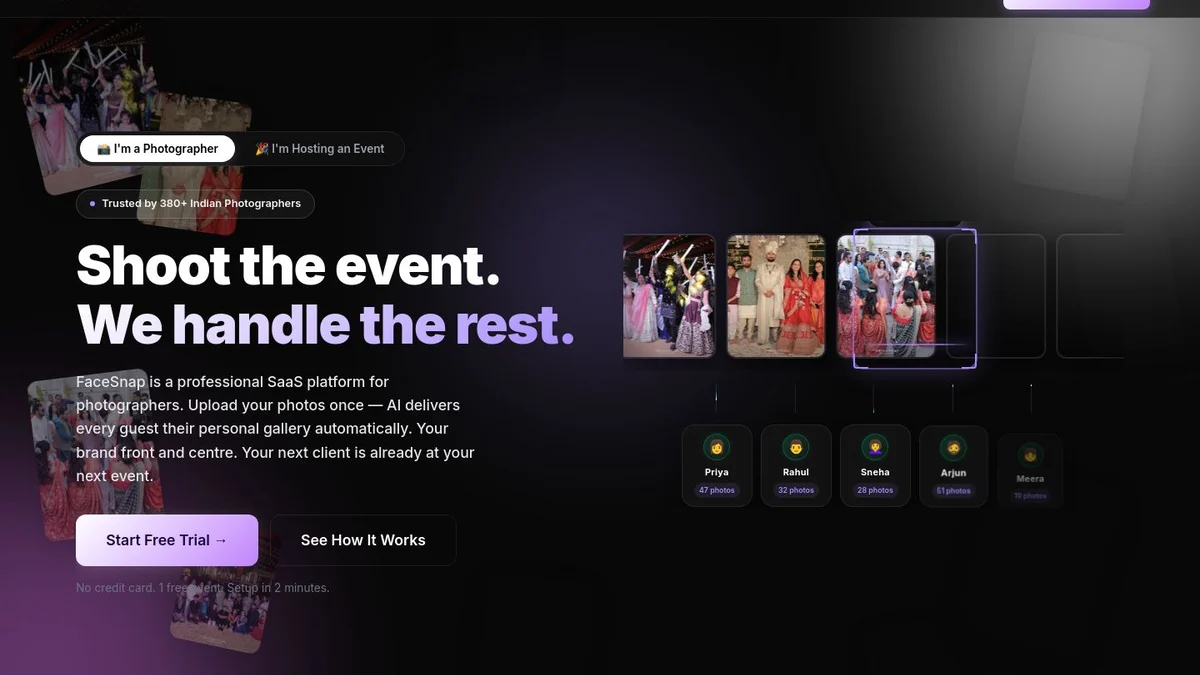Click the 28 photos label under Sneha
This screenshot has height=675, width=1200.
tap(875, 490)
